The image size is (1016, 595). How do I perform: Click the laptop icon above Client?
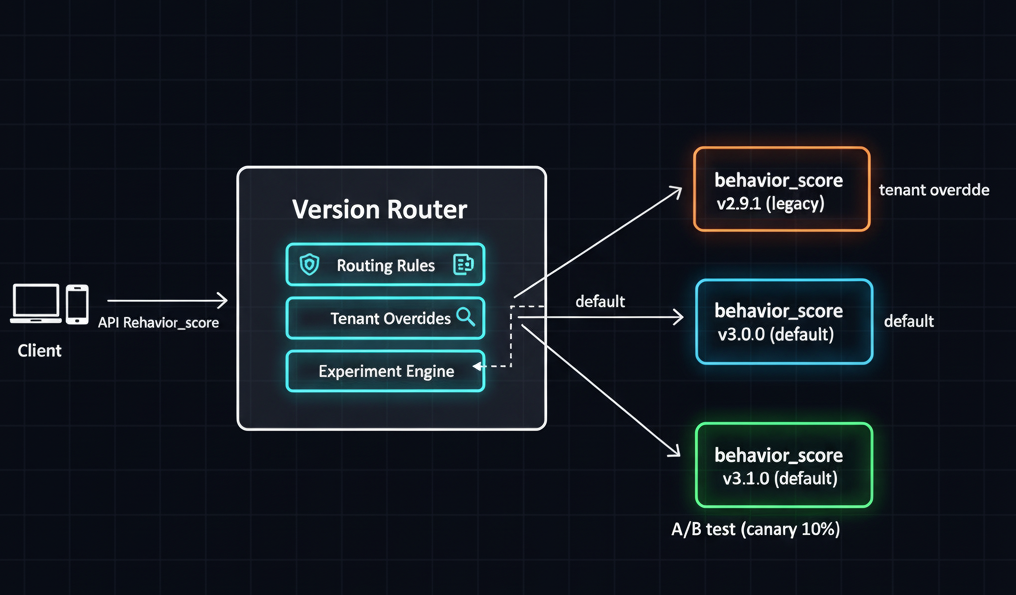tap(35, 304)
